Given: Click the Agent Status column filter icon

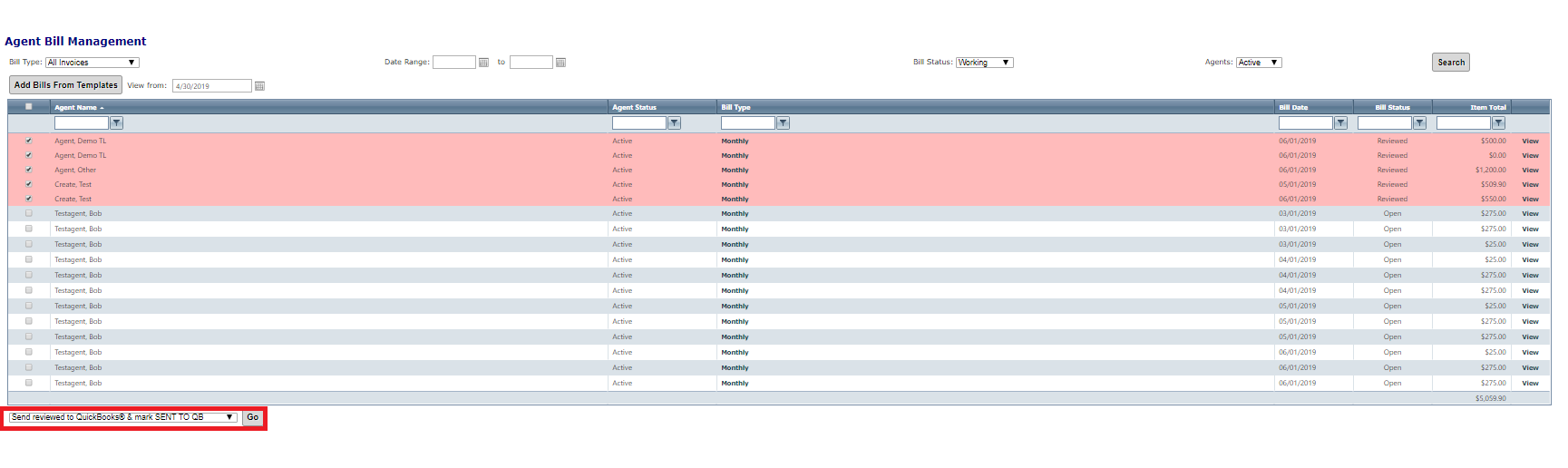Looking at the screenshot, I should coord(674,123).
